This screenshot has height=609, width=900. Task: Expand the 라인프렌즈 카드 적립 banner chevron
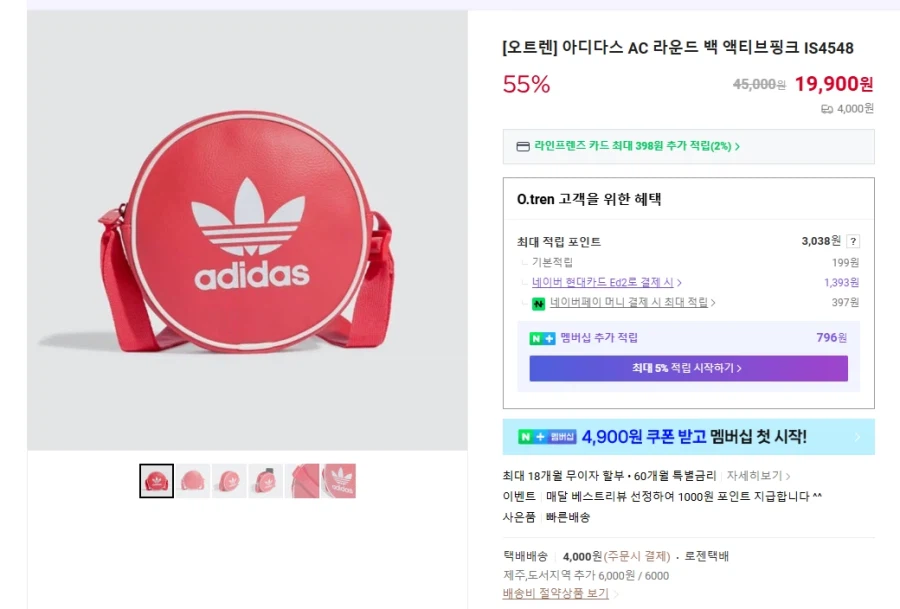point(736,147)
